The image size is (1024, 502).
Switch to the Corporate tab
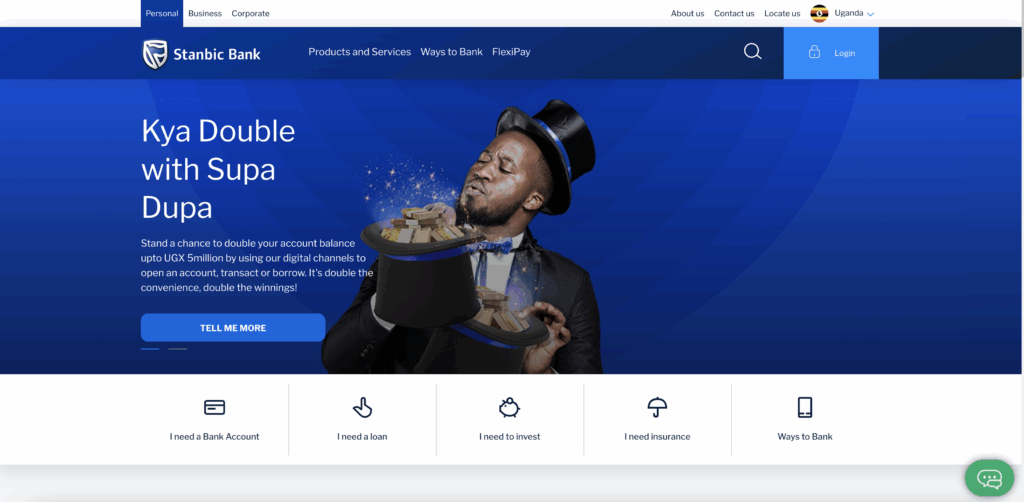click(x=250, y=13)
